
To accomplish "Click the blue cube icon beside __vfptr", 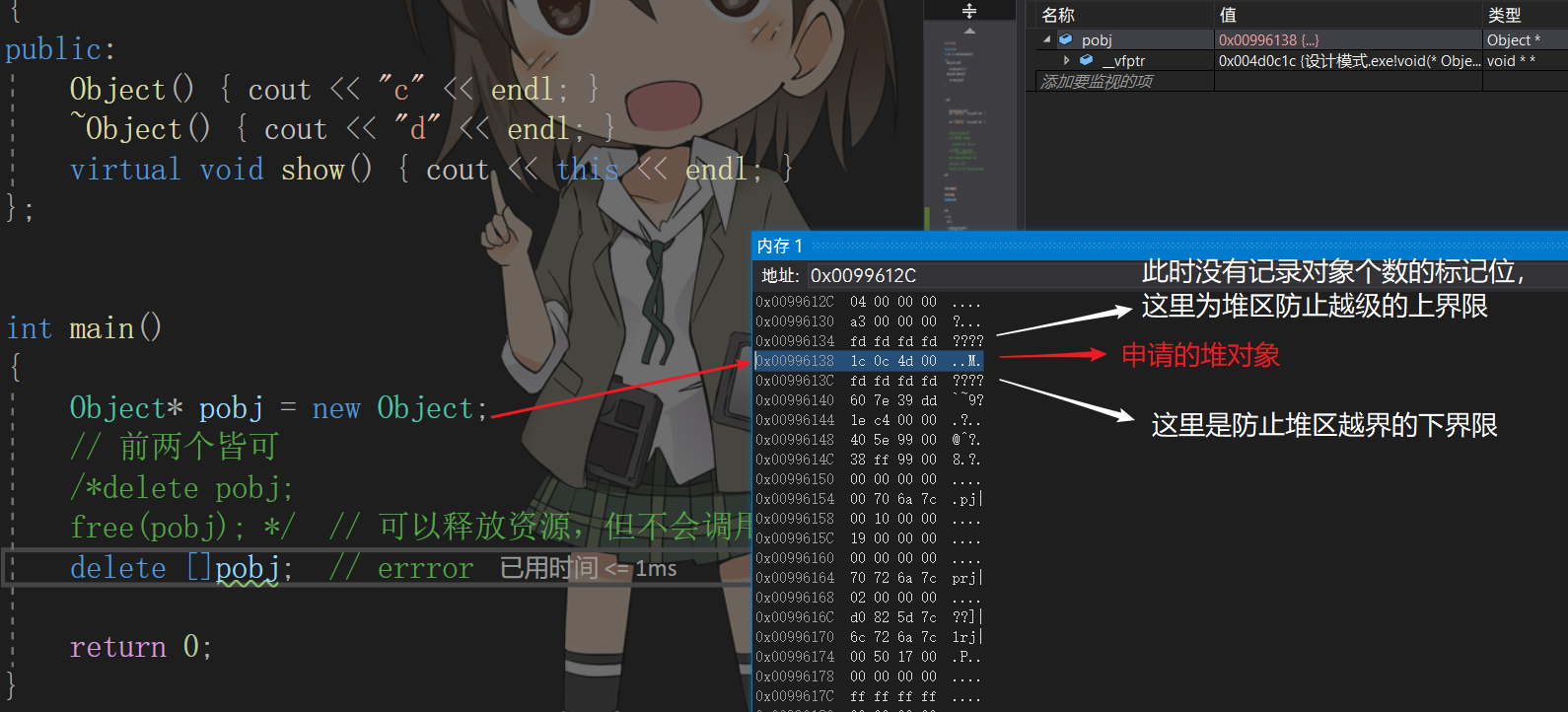I will [x=1087, y=60].
